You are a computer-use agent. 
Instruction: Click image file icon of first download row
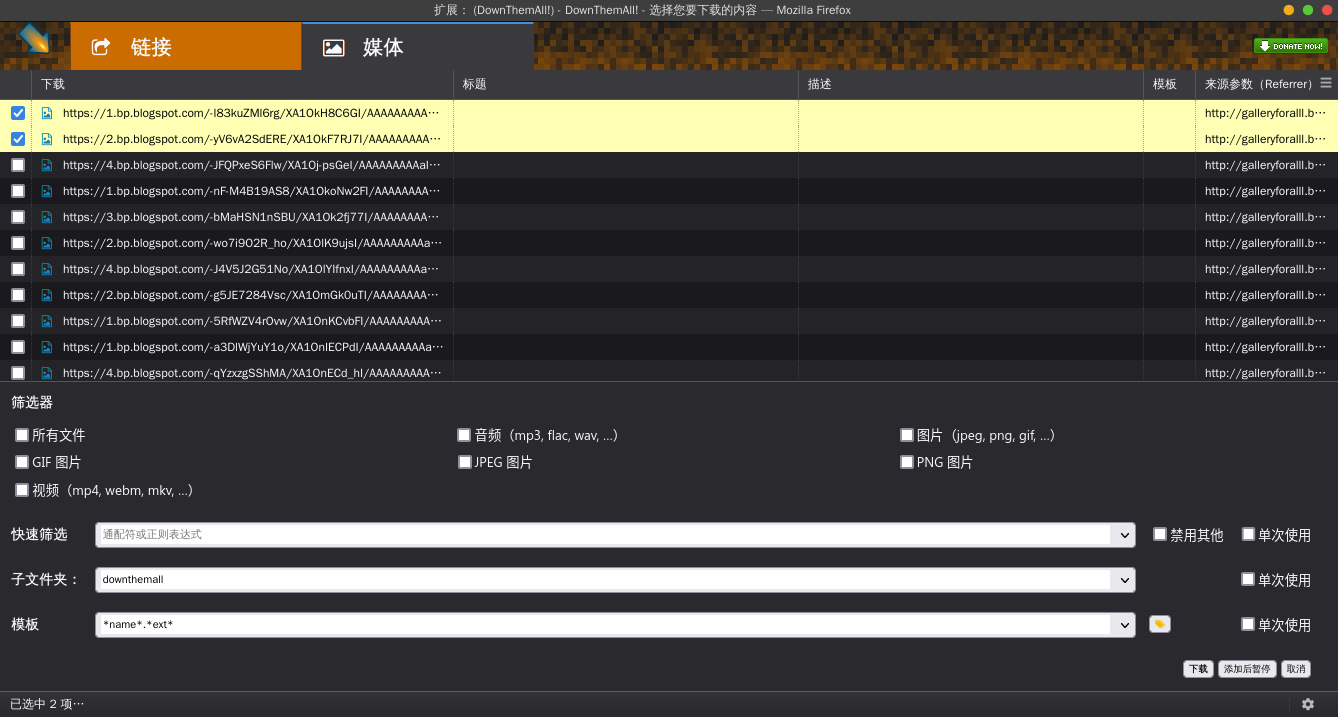tap(47, 113)
